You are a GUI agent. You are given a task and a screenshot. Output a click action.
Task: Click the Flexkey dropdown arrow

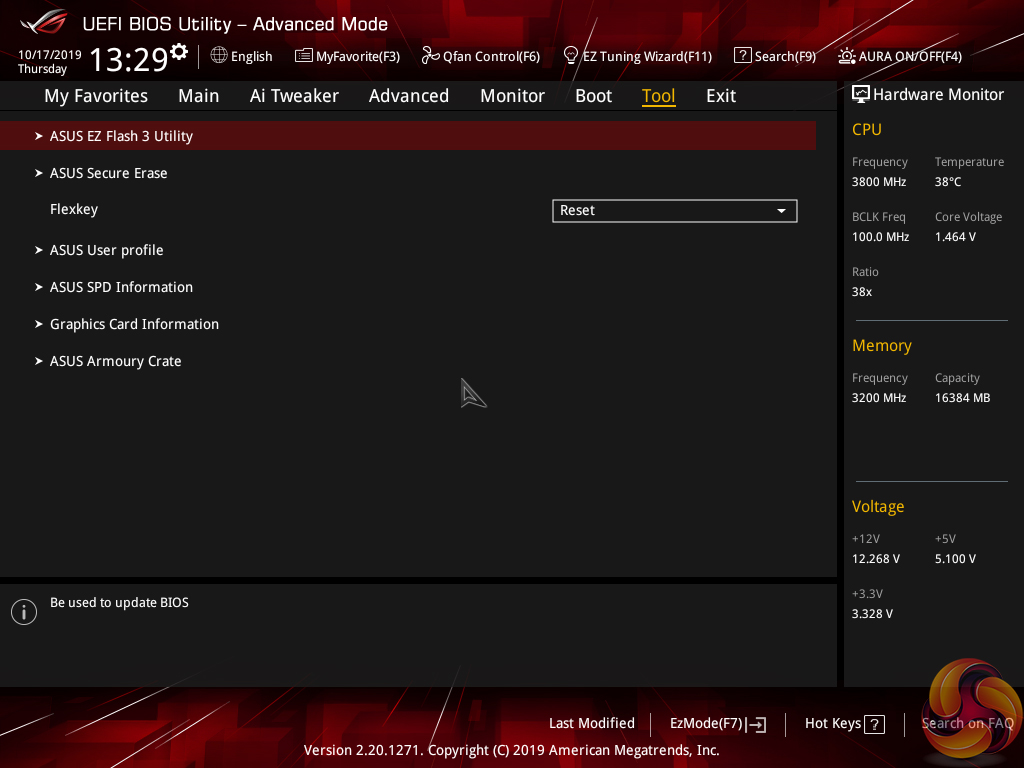point(781,211)
